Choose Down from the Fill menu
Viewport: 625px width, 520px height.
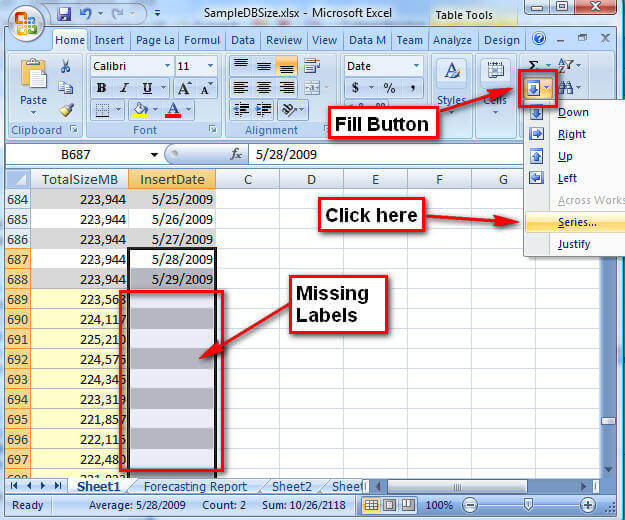click(x=575, y=113)
